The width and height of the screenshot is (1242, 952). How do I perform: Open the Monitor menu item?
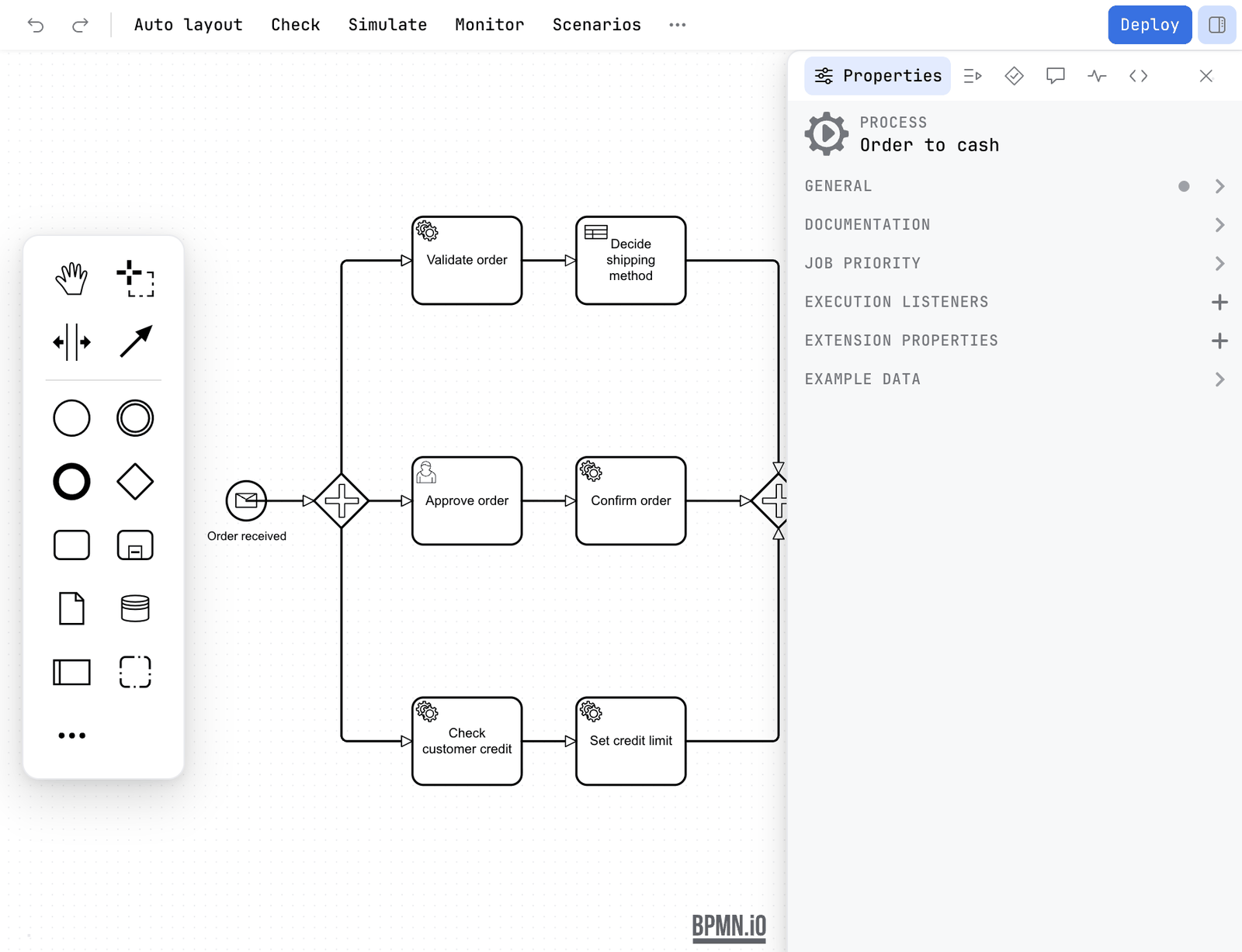coord(490,25)
